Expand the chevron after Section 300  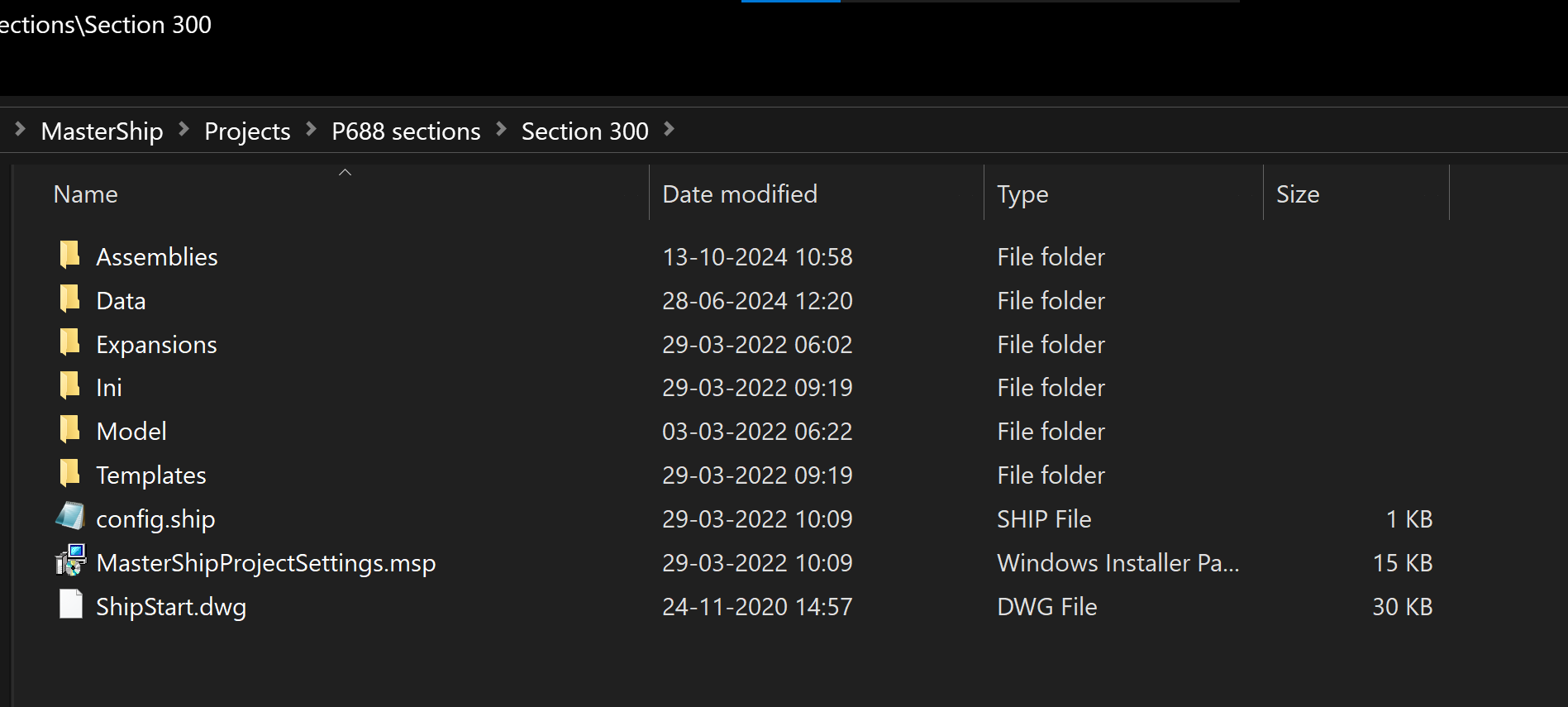pos(670,130)
